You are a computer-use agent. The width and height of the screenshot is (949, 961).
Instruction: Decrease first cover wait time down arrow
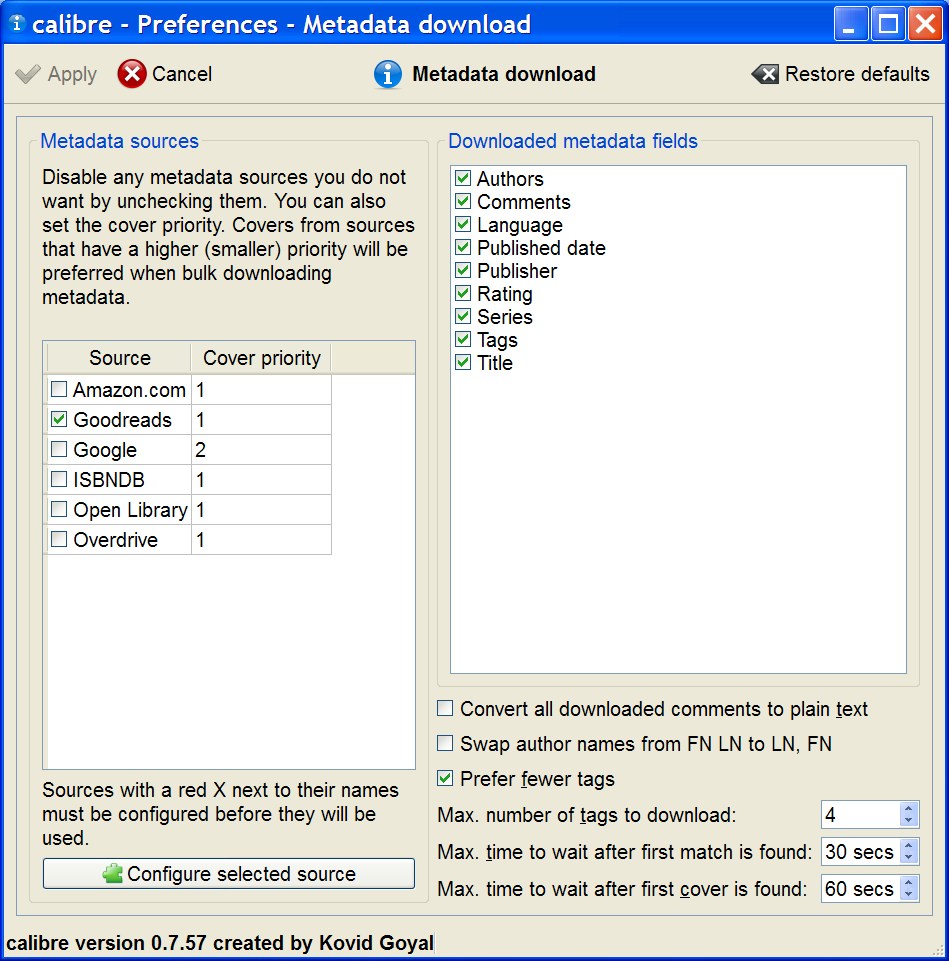click(909, 895)
